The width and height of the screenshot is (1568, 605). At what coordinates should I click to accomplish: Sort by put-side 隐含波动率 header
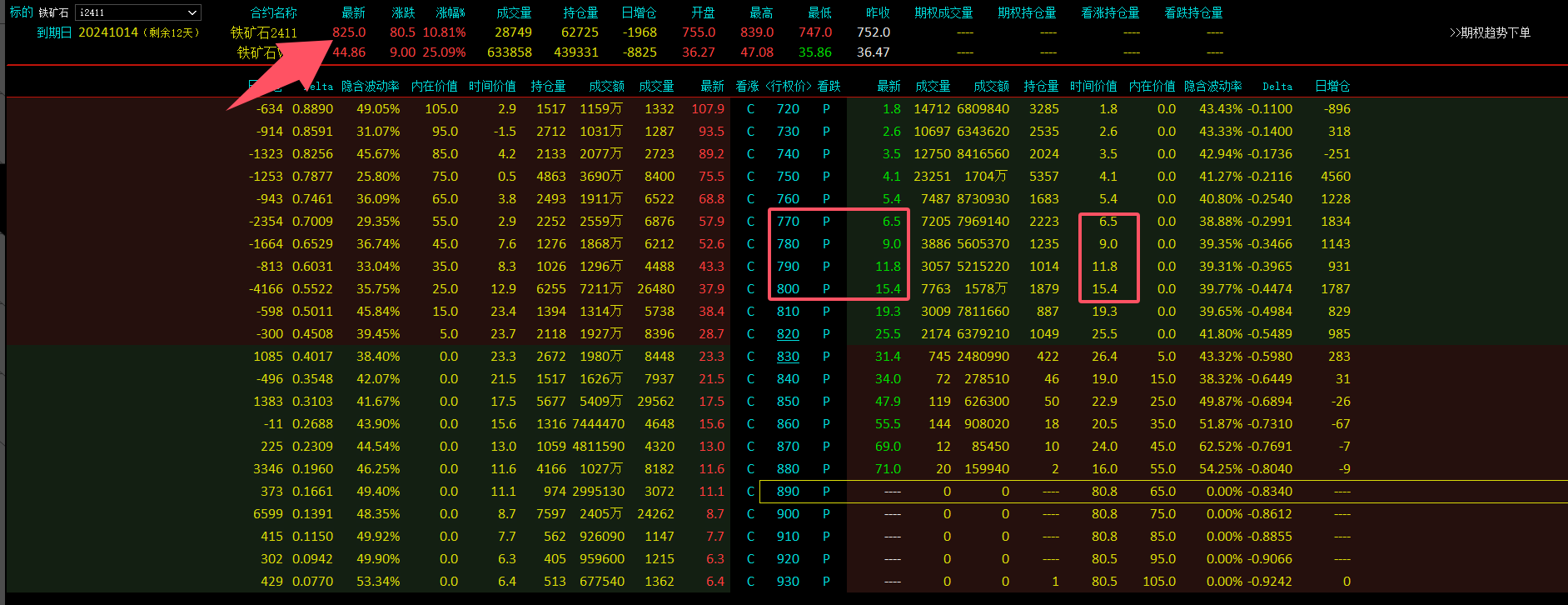[x=1213, y=86]
